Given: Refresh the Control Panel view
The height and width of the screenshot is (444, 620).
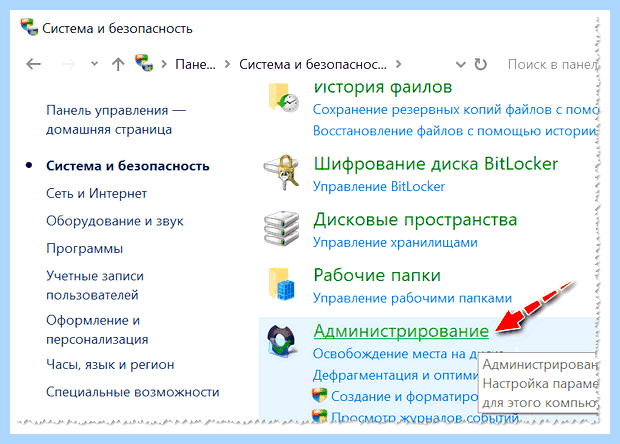Looking at the screenshot, I should pyautogui.click(x=480, y=64).
